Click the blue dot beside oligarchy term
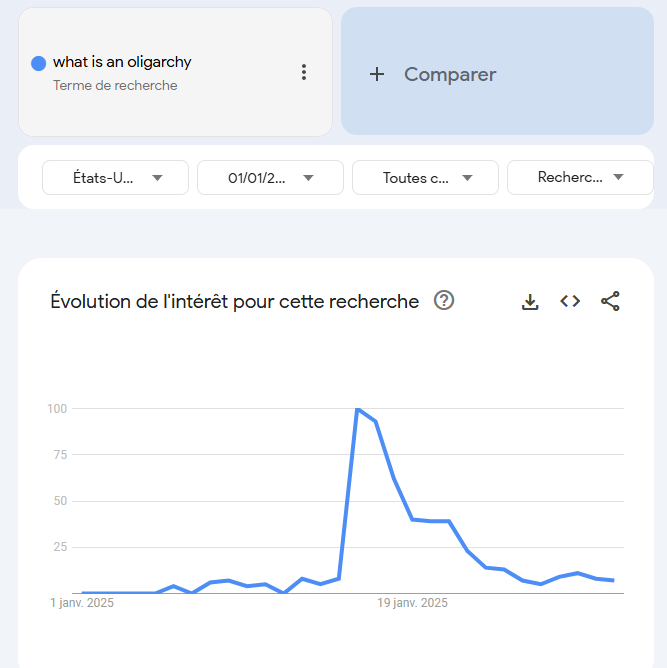The width and height of the screenshot is (667, 668). [x=38, y=63]
